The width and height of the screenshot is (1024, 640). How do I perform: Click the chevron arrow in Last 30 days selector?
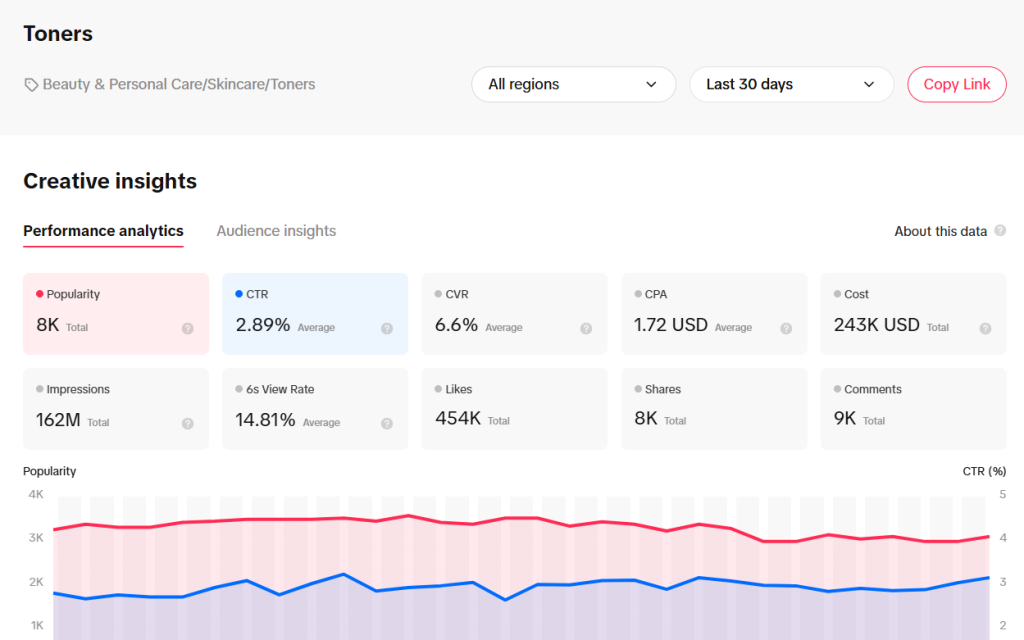click(x=869, y=84)
